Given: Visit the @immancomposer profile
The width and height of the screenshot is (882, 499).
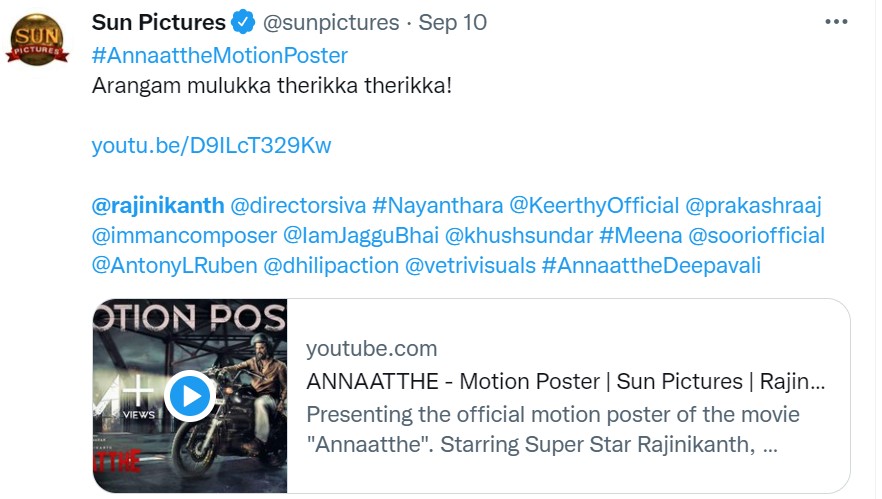Looking at the screenshot, I should click(x=183, y=236).
